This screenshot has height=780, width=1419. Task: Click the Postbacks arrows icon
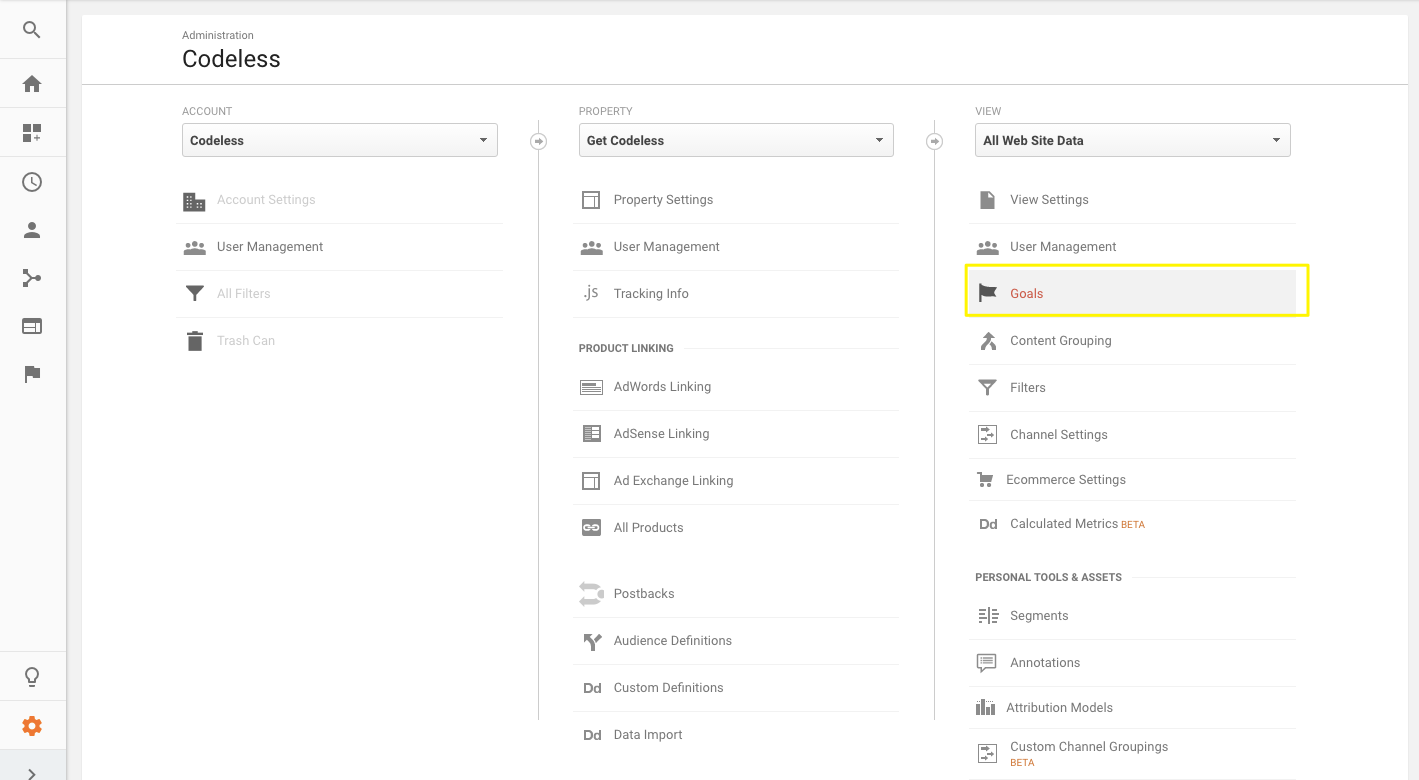[591, 594]
